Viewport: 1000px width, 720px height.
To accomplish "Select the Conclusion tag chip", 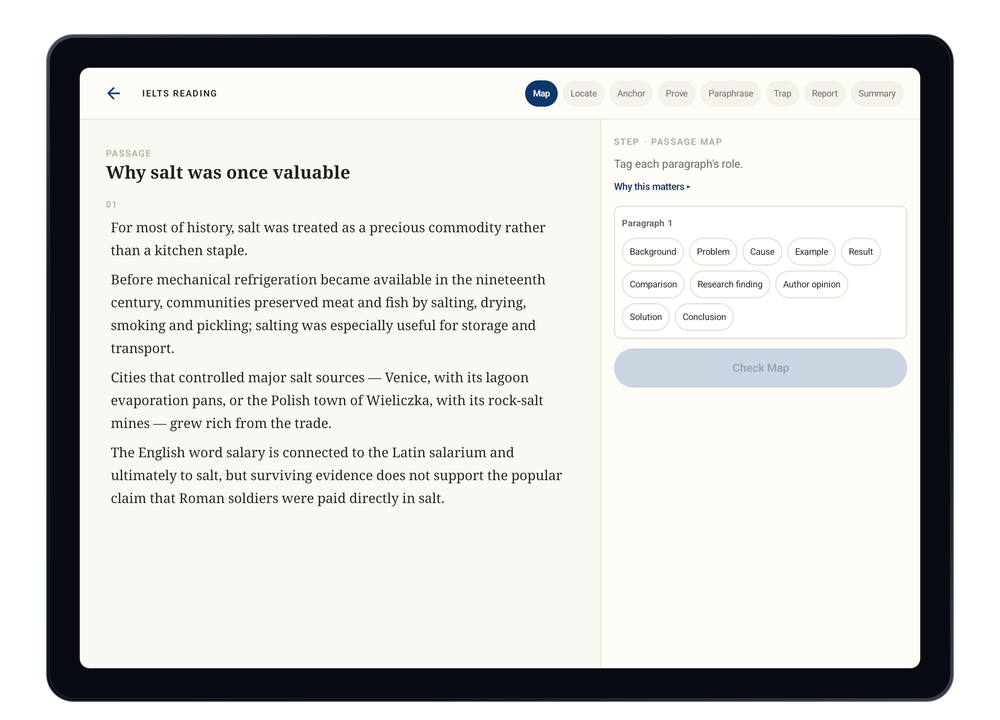I will pyautogui.click(x=704, y=317).
